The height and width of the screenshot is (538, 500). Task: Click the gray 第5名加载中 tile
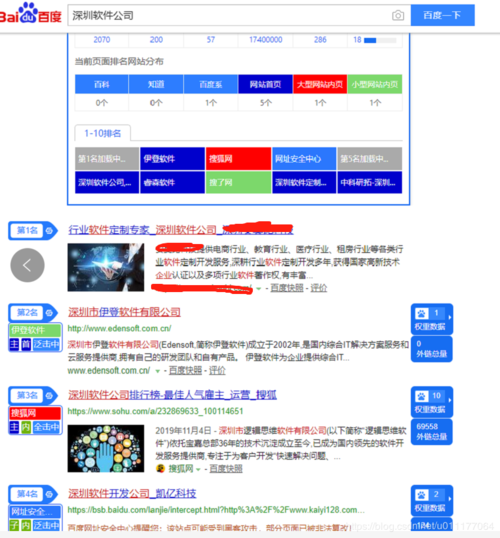pyautogui.click(x=370, y=159)
